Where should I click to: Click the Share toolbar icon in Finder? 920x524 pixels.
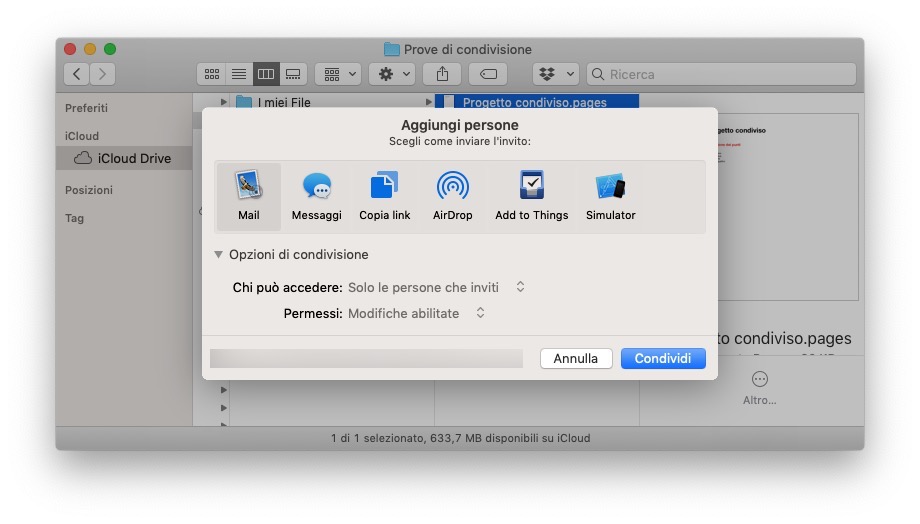pos(442,74)
